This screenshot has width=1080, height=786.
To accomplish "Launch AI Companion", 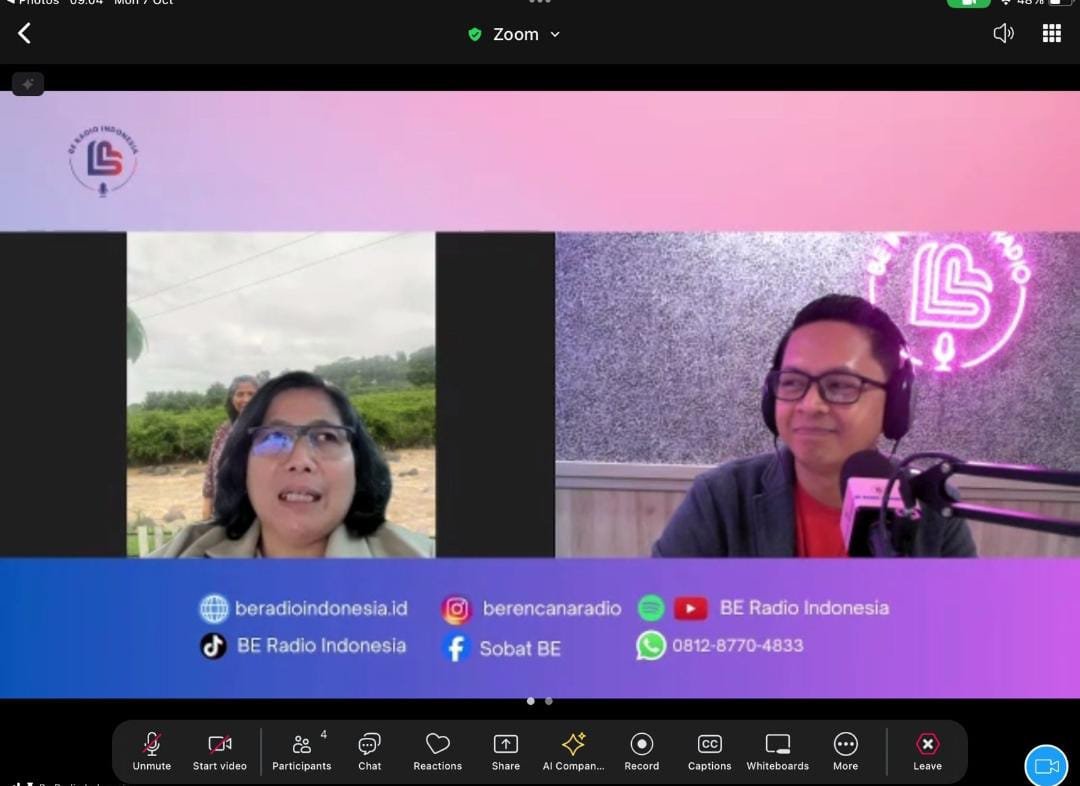I will click(x=574, y=751).
